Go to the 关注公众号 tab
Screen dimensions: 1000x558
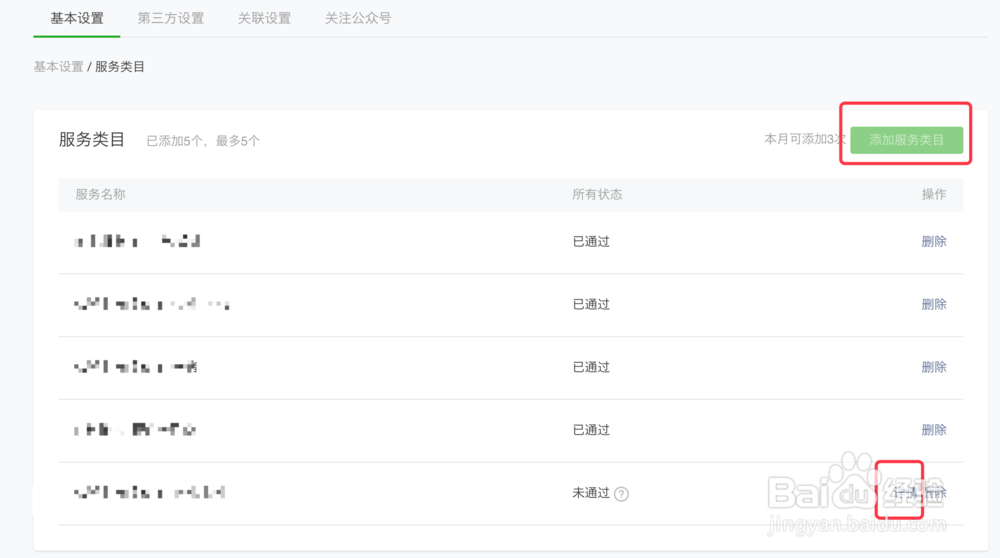pos(358,18)
